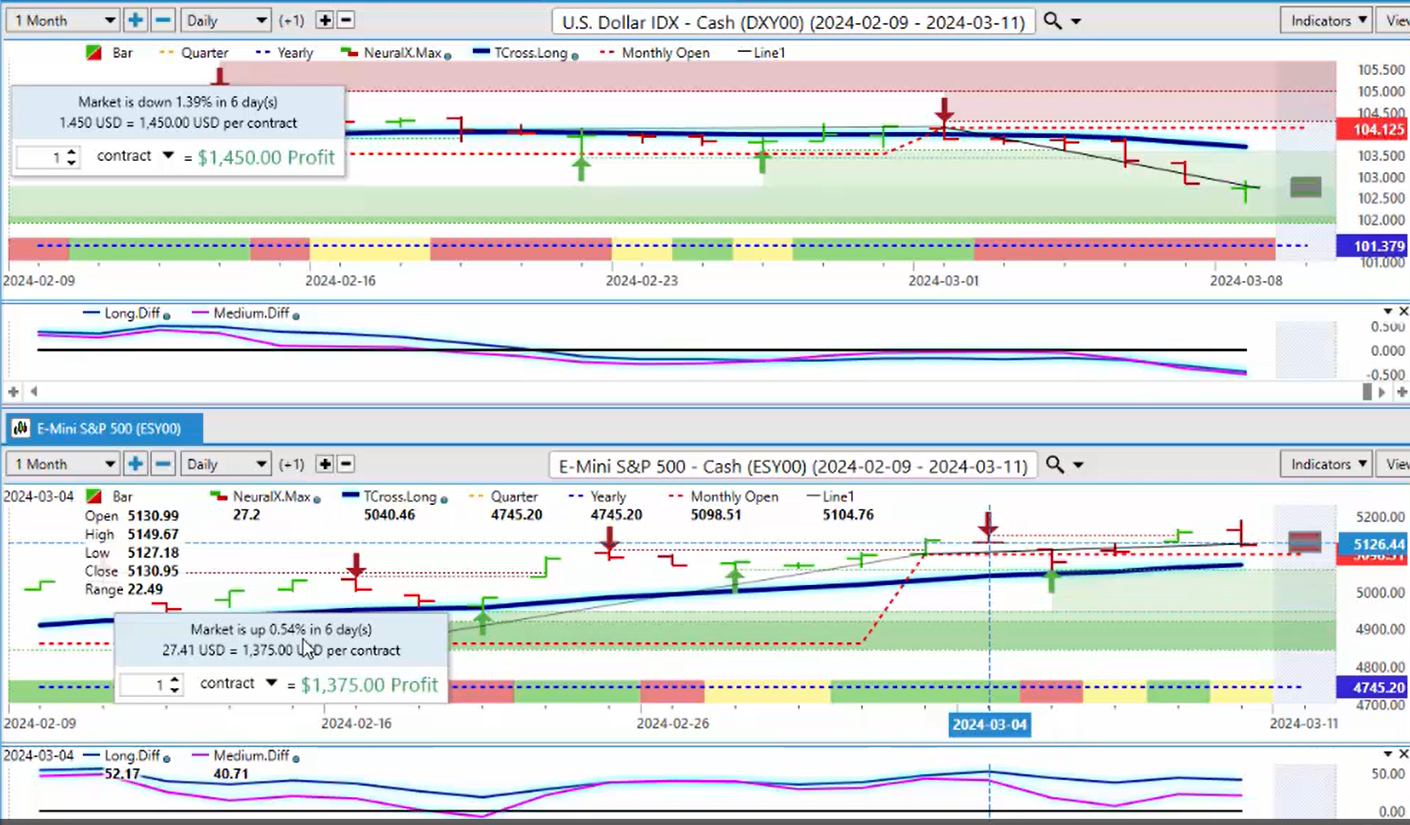This screenshot has height=825, width=1410.
Task: Click the 2024-03-04 date marker on axis
Action: coord(989,724)
